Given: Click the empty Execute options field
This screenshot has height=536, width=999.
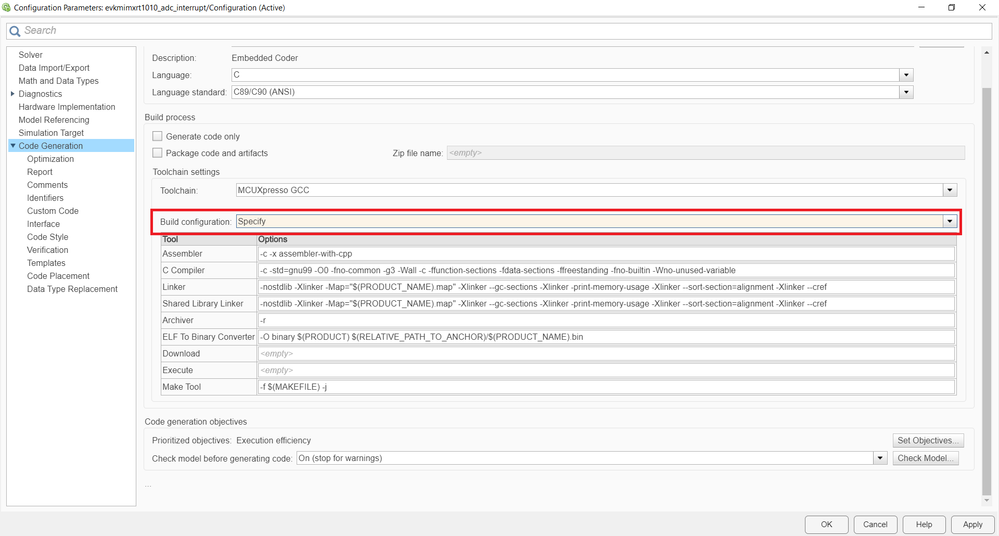Looking at the screenshot, I should pyautogui.click(x=606, y=370).
